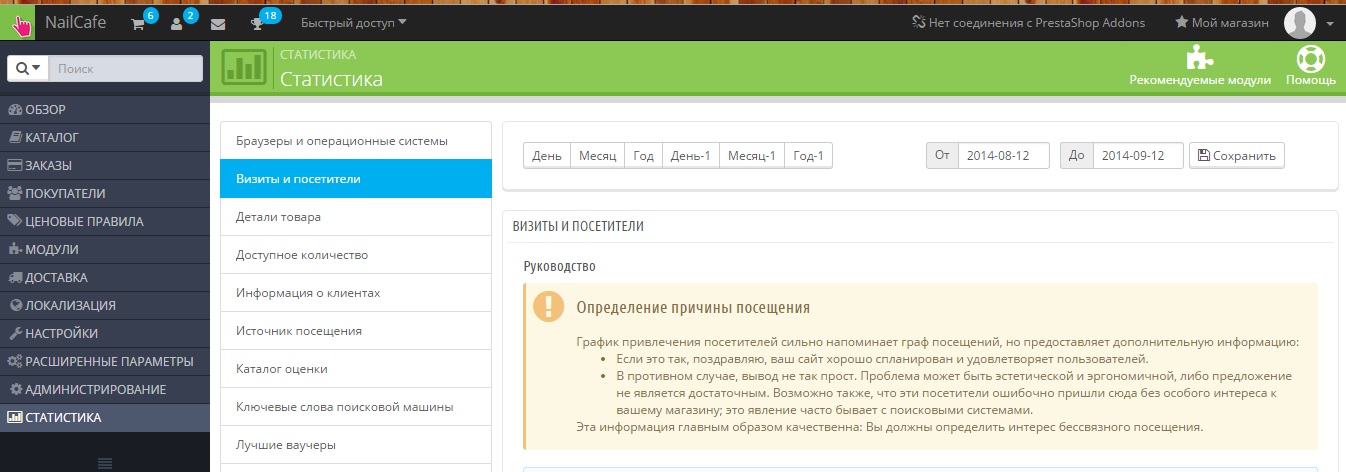
Task: Select Каталог оценки statistics module
Action: tap(356, 369)
